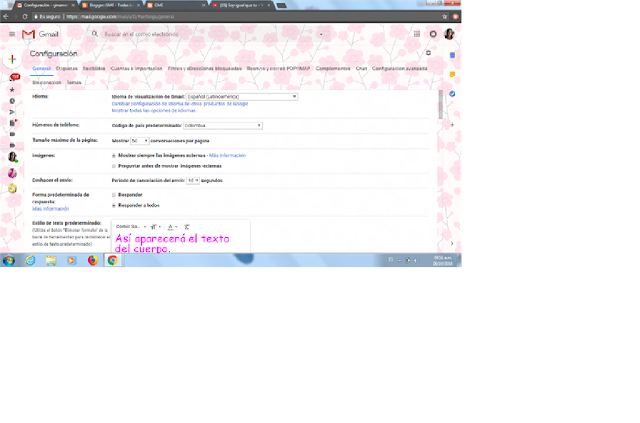The height and width of the screenshot is (423, 640).
Task: Open the Snoozed clock icon in sidebar
Action: (12, 101)
